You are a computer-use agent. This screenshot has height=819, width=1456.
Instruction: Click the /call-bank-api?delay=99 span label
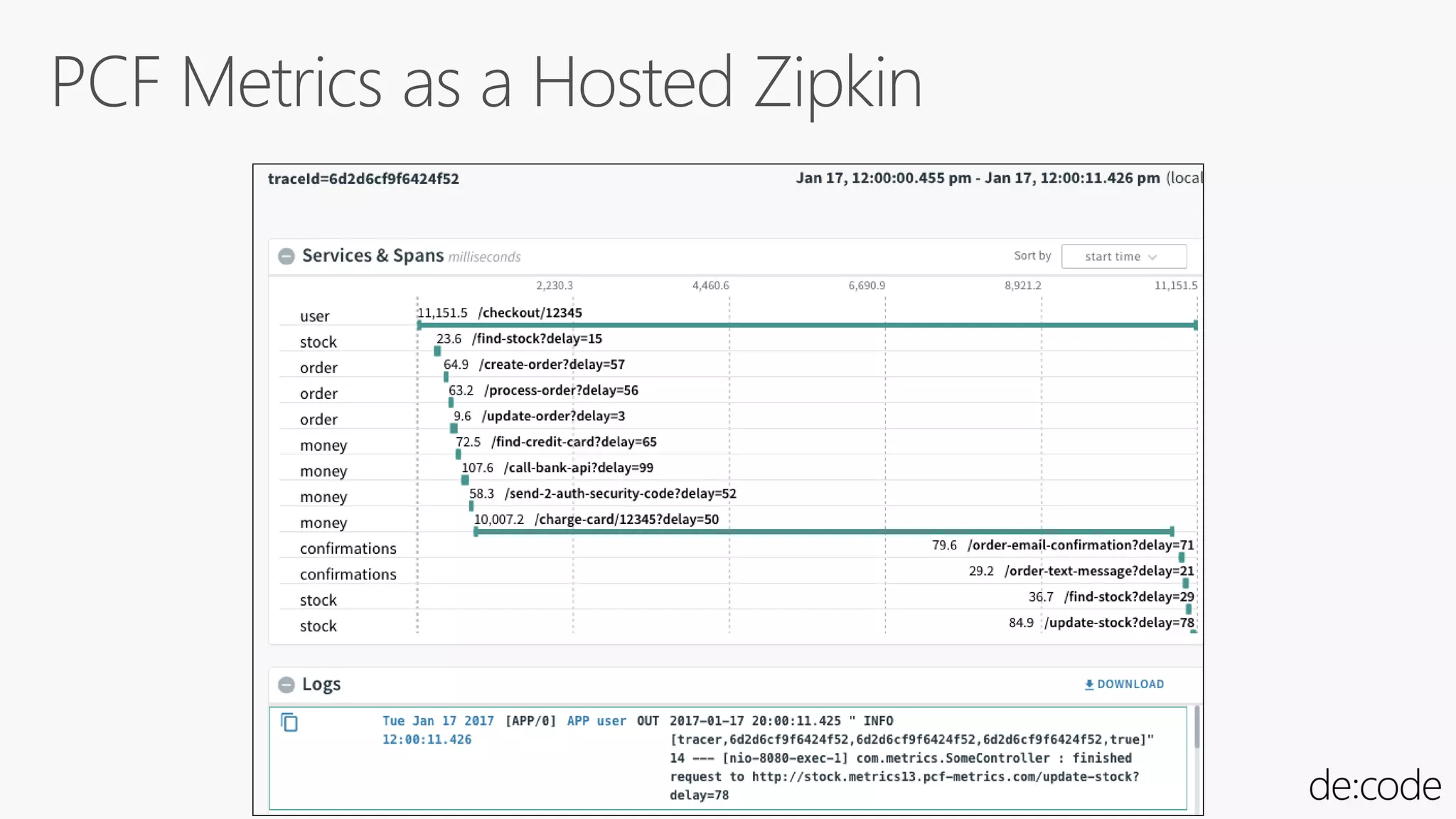click(x=578, y=468)
